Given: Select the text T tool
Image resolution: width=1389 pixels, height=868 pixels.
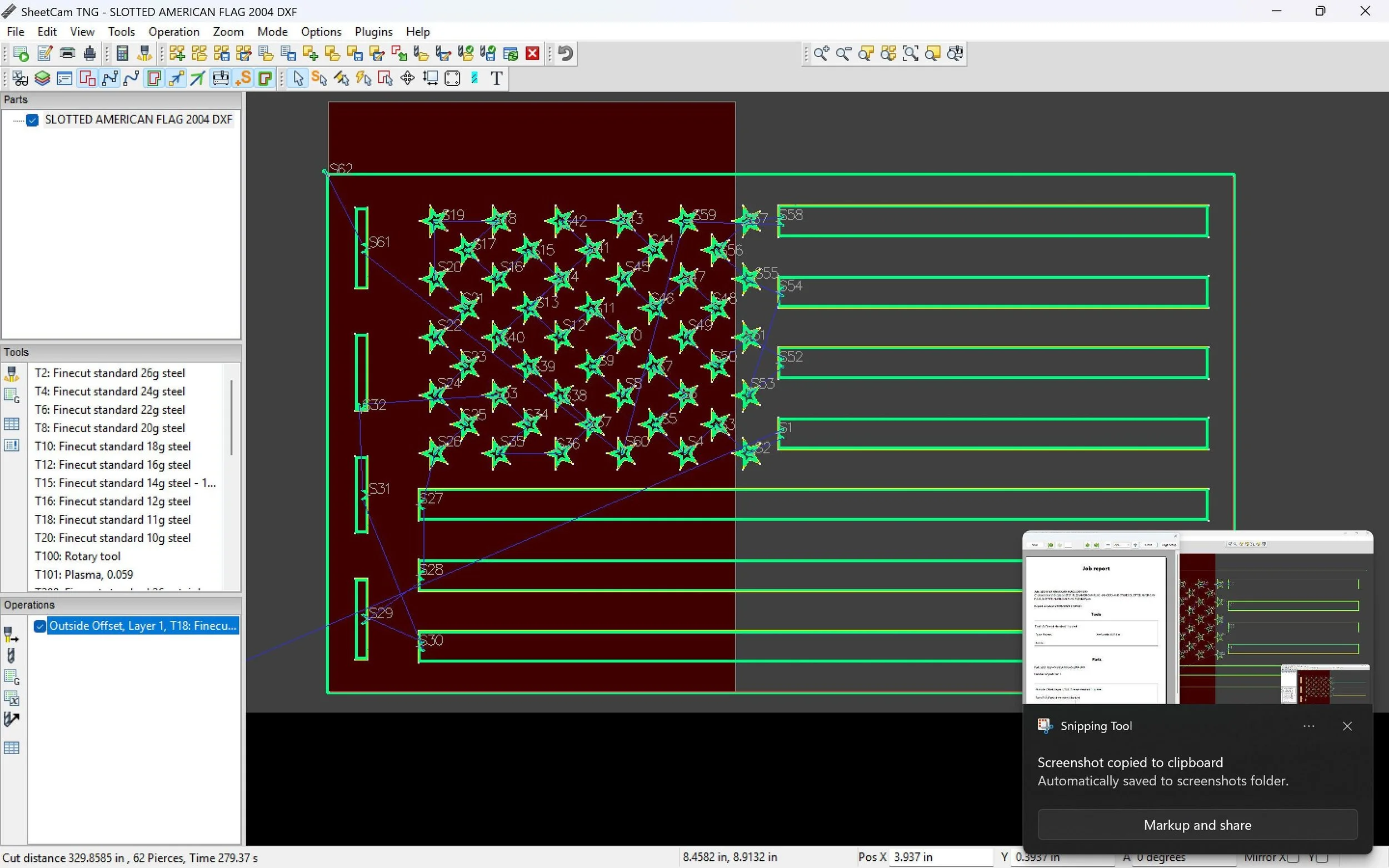Looking at the screenshot, I should tap(497, 78).
